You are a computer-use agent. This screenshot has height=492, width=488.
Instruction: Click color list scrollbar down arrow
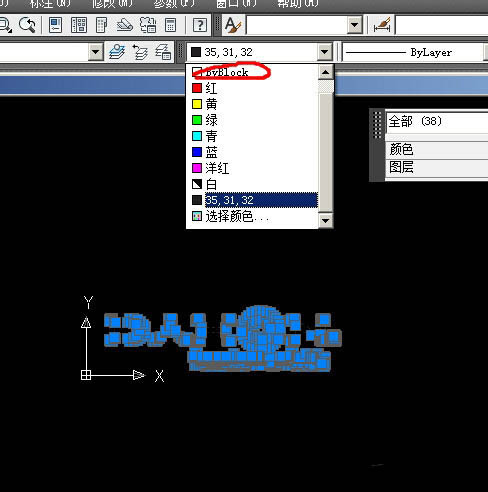coord(325,220)
